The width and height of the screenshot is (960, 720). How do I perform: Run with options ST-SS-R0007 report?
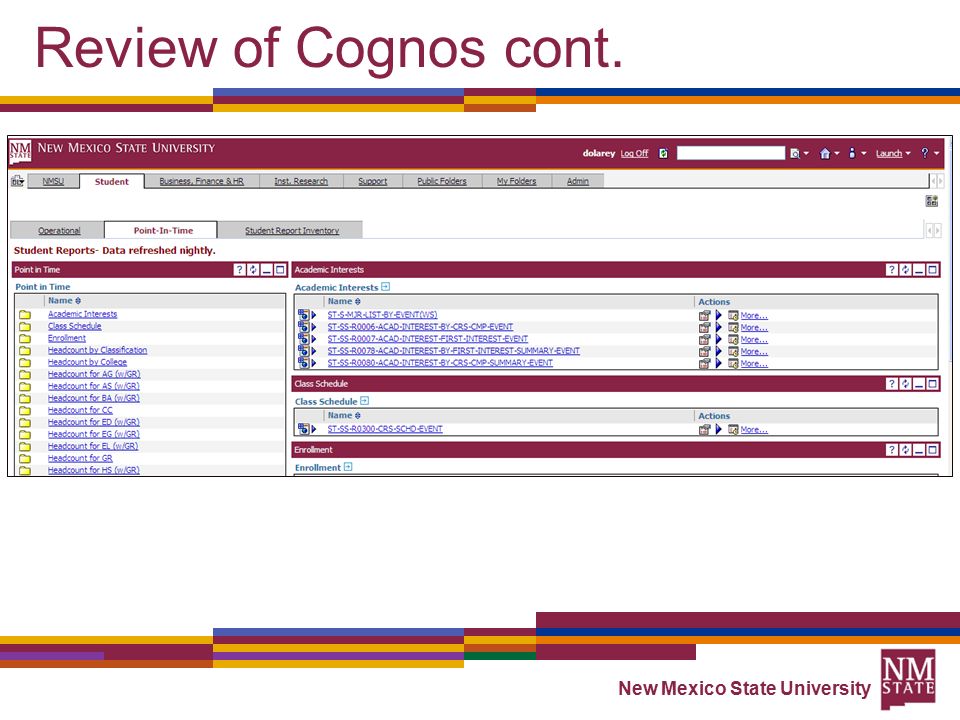pyautogui.click(x=719, y=339)
